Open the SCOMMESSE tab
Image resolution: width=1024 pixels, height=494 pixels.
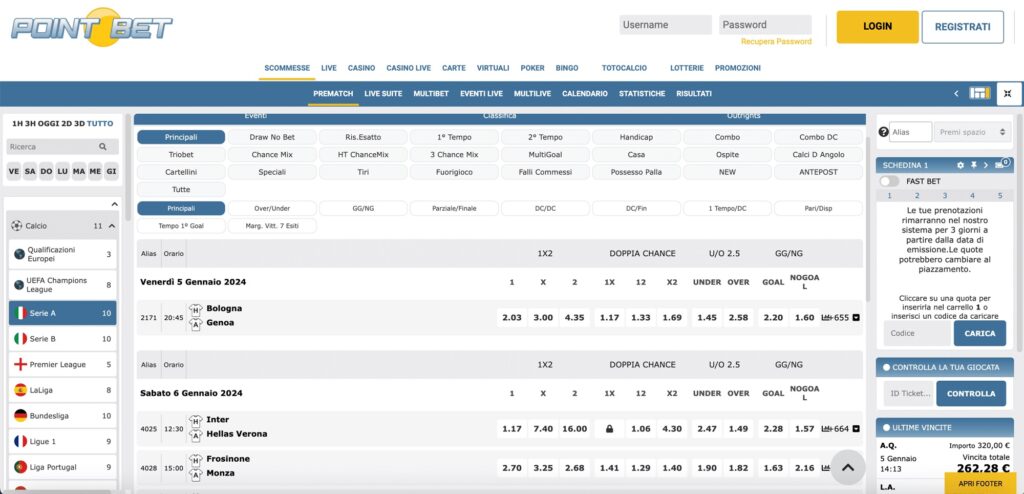(287, 68)
